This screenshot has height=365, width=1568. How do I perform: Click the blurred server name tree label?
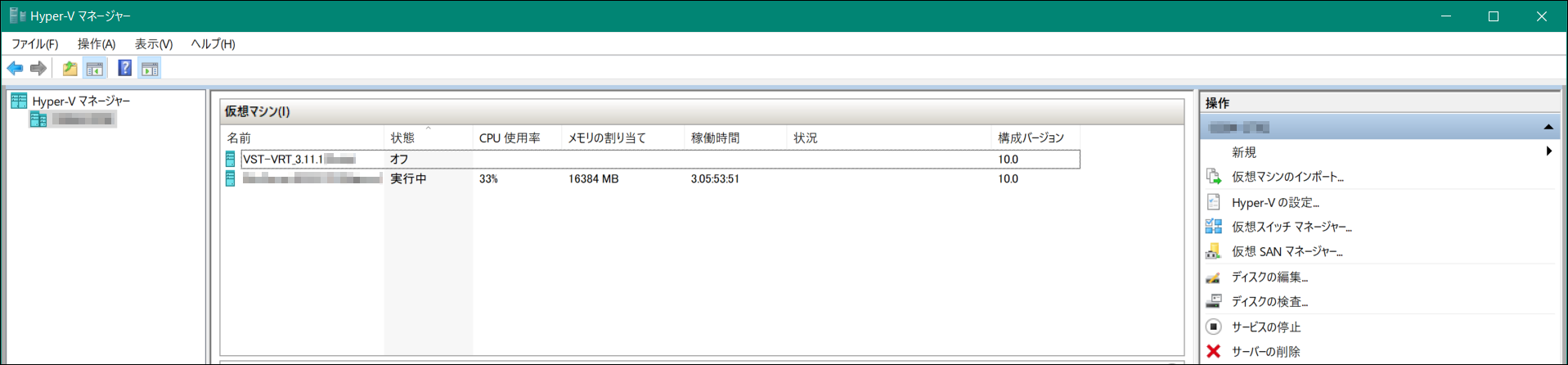(x=83, y=119)
